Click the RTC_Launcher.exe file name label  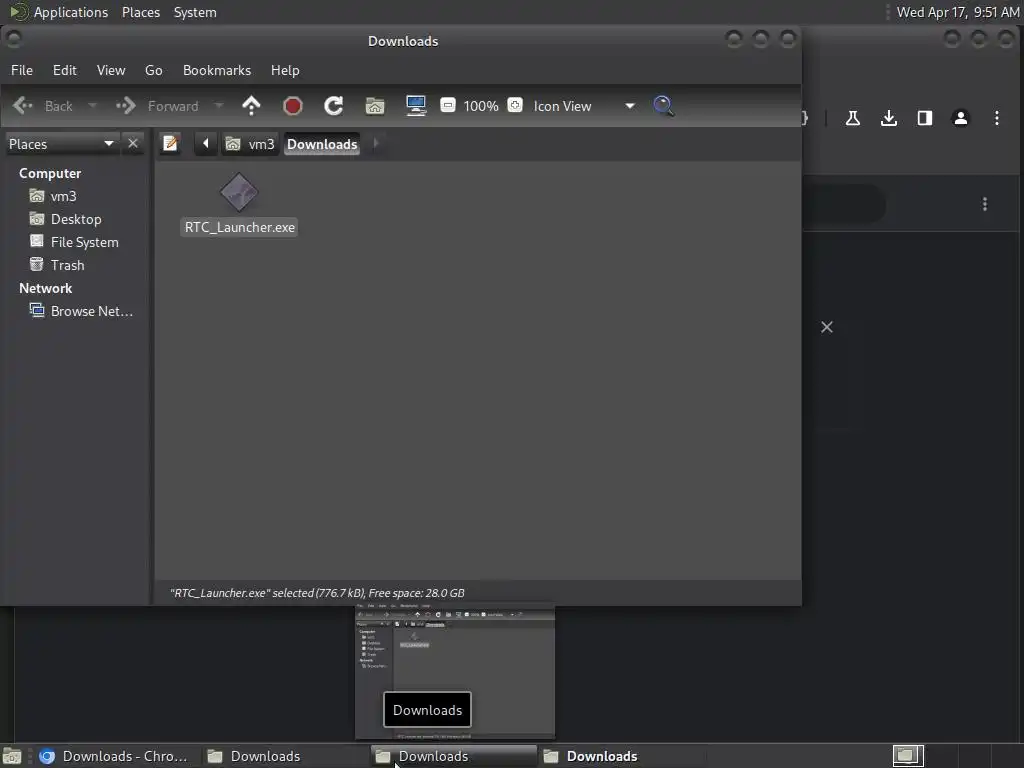tap(239, 227)
